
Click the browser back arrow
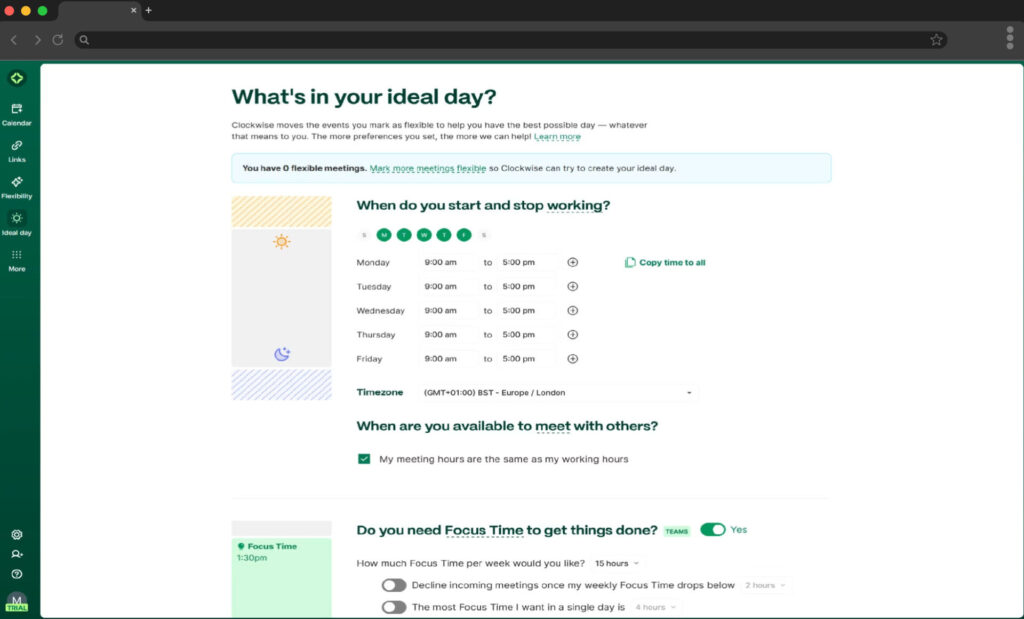(14, 40)
